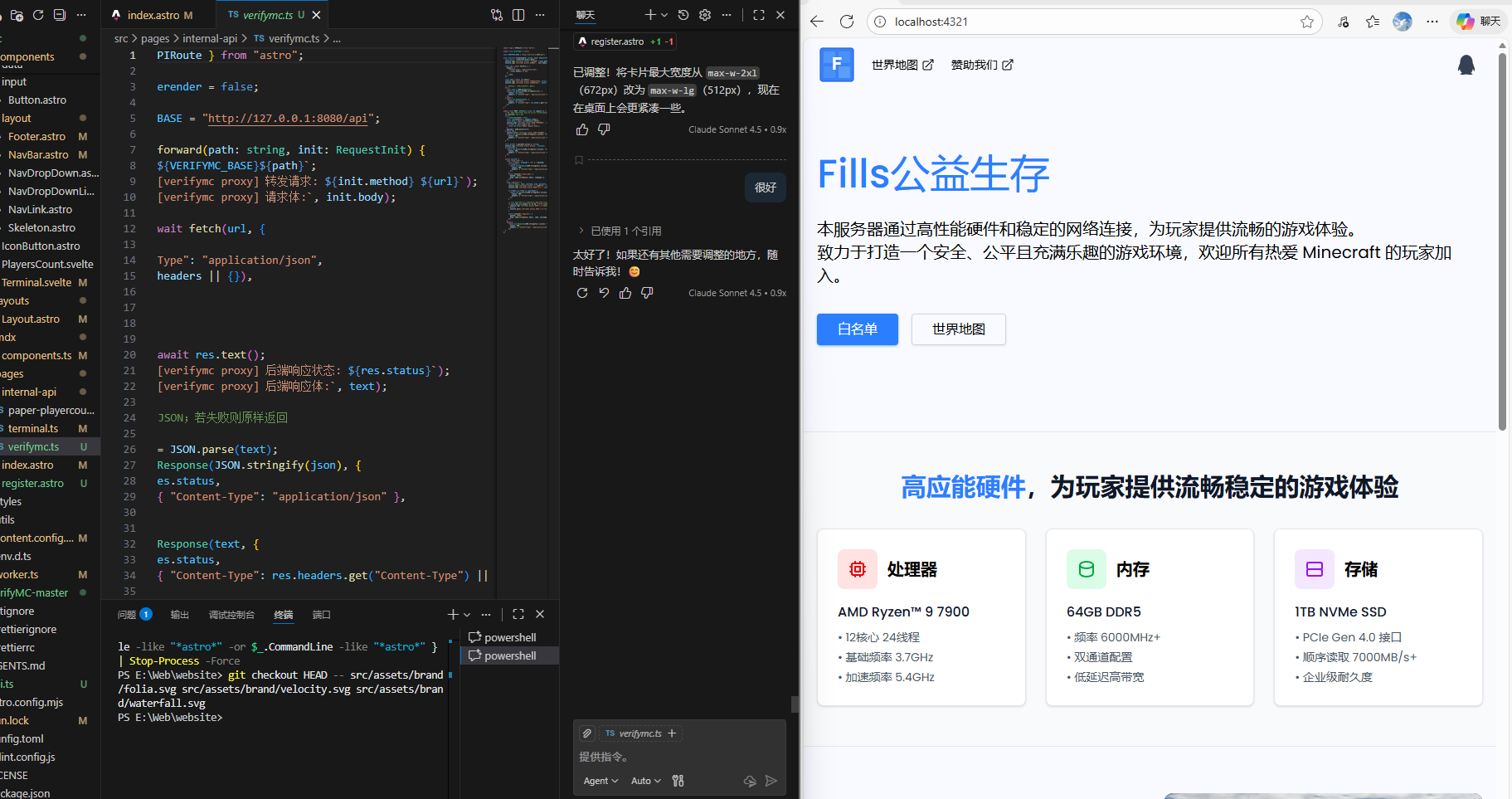Attach context using the paperclip icon
Screen dimensions: 1512x799
[586, 733]
